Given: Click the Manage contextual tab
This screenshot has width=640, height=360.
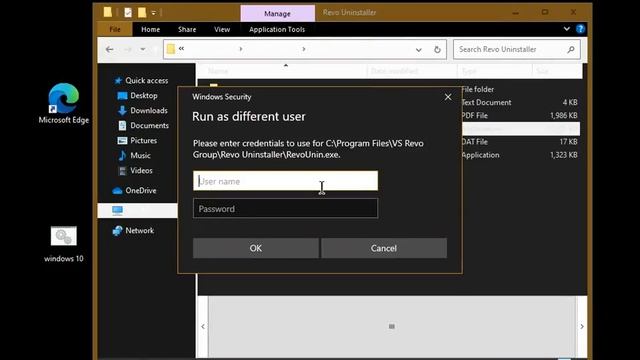Looking at the screenshot, I should pyautogui.click(x=278, y=13).
